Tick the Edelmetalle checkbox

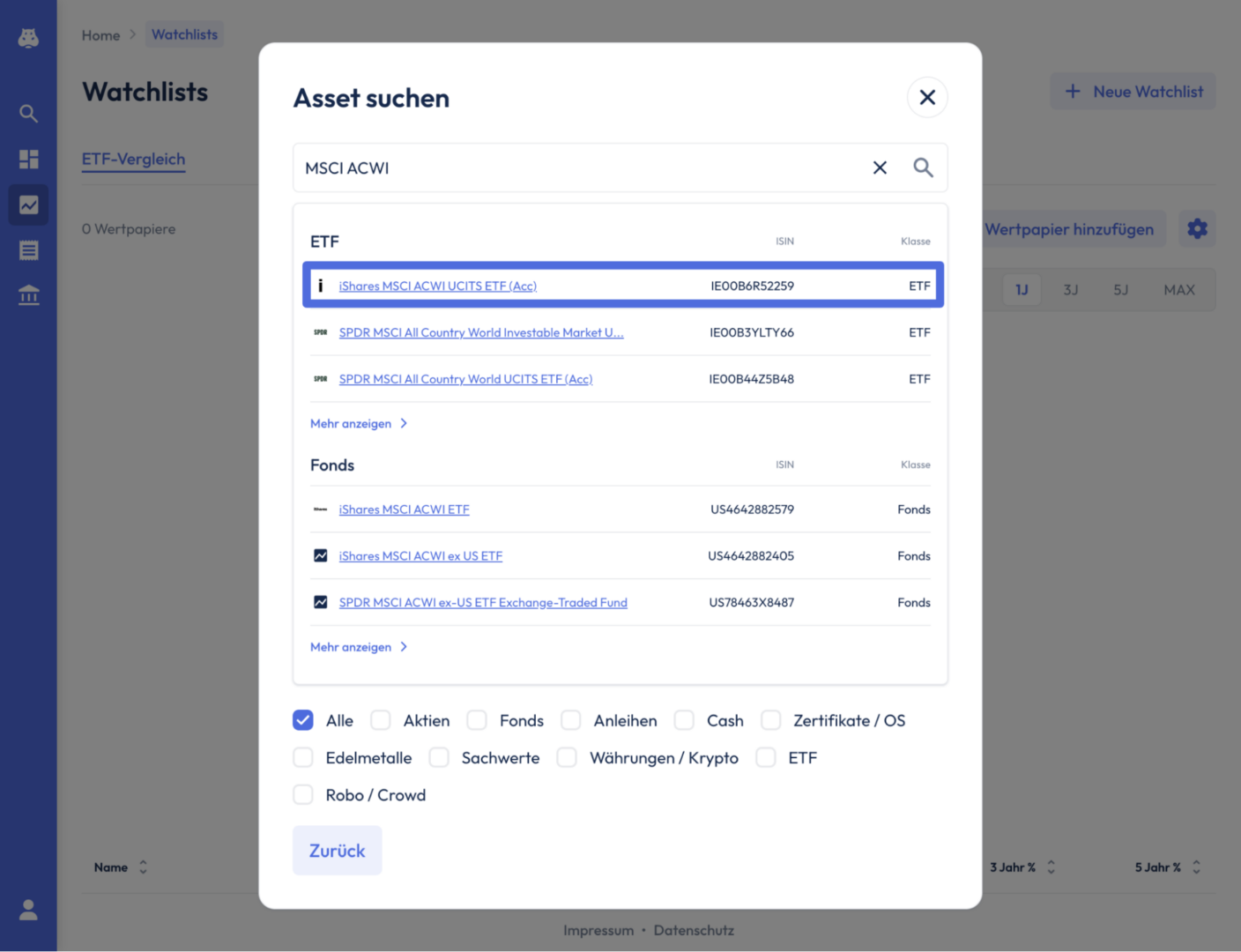[x=303, y=758]
